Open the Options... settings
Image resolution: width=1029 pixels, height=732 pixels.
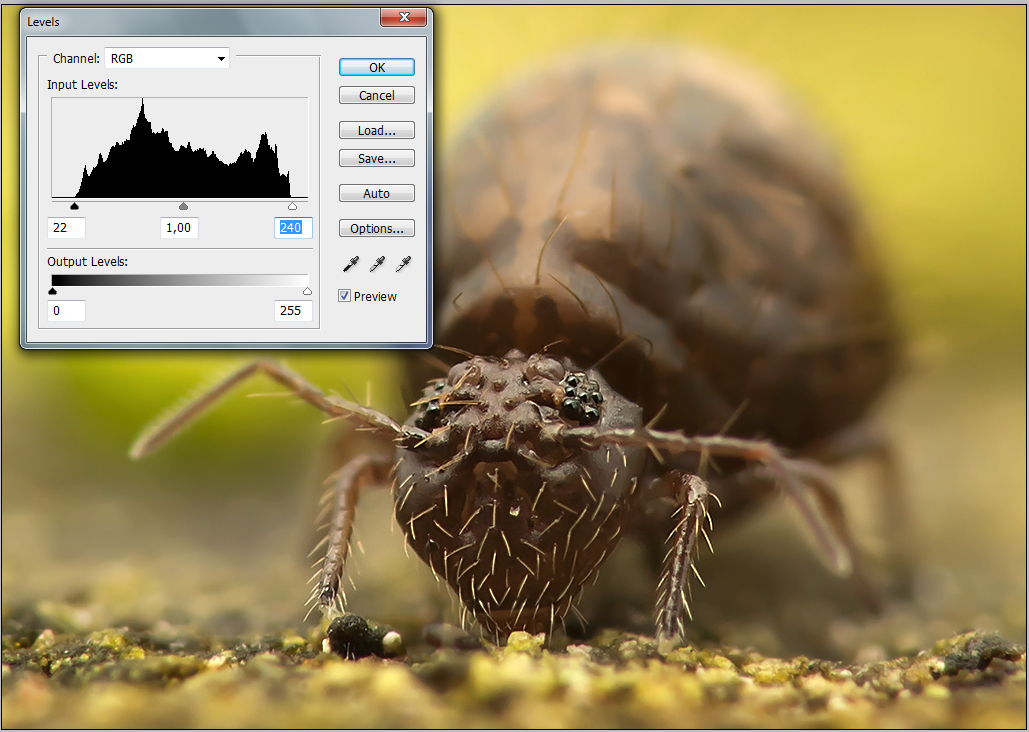(x=376, y=229)
